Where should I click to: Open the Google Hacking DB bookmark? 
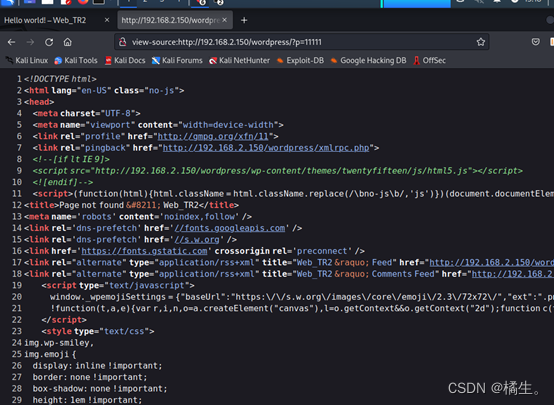pos(369,60)
